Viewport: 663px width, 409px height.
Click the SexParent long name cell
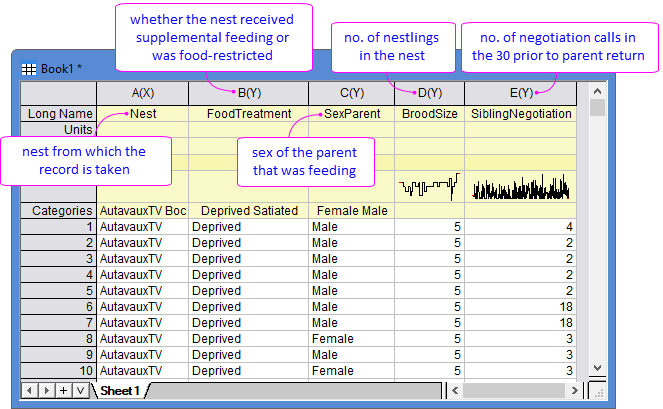click(351, 114)
